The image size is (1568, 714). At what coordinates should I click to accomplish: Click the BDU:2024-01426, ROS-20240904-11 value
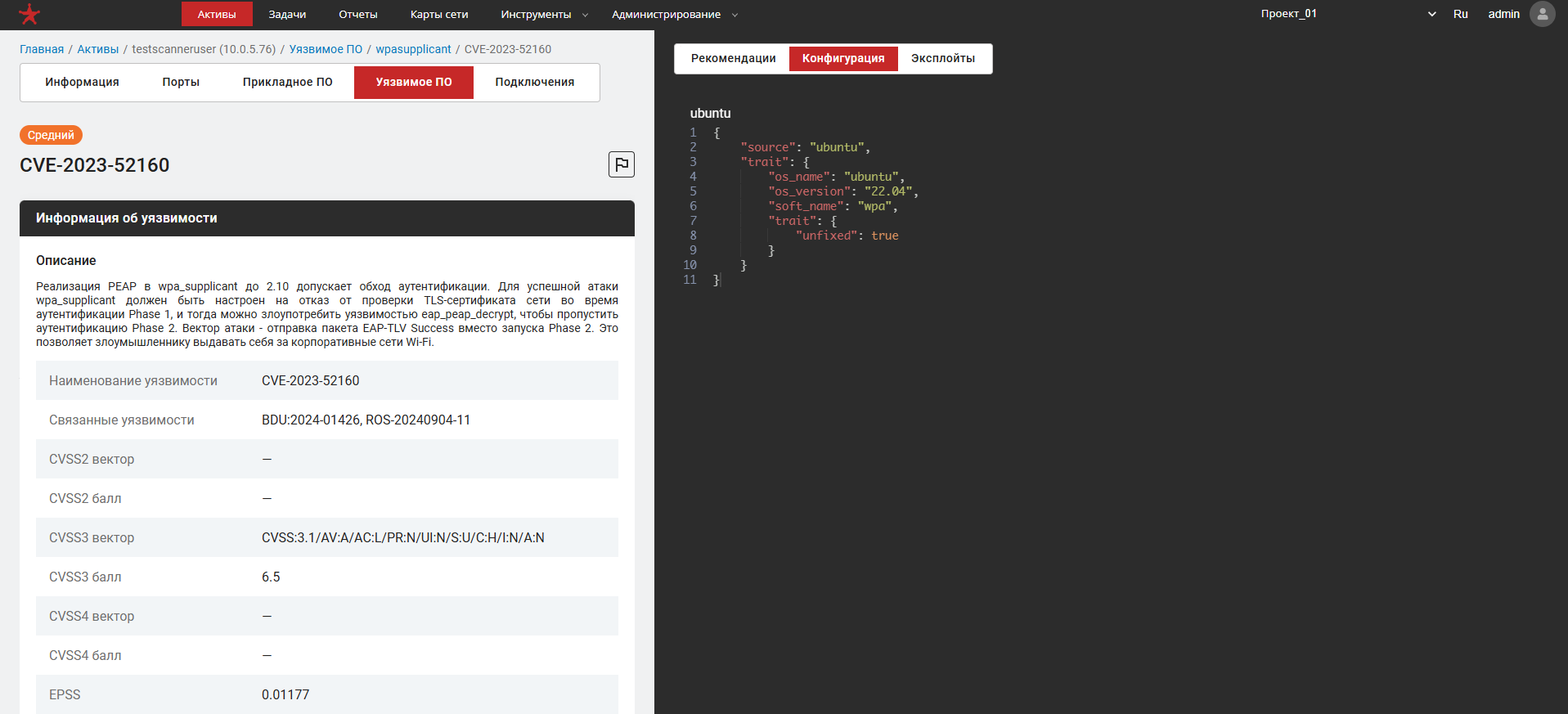(x=366, y=420)
